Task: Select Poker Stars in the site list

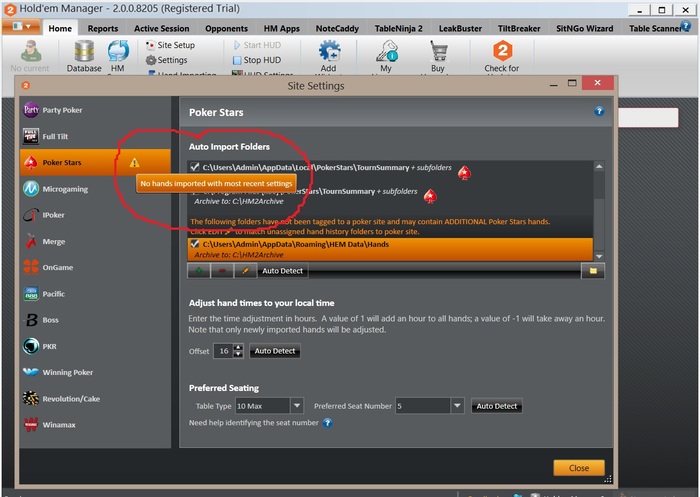Action: (x=95, y=163)
